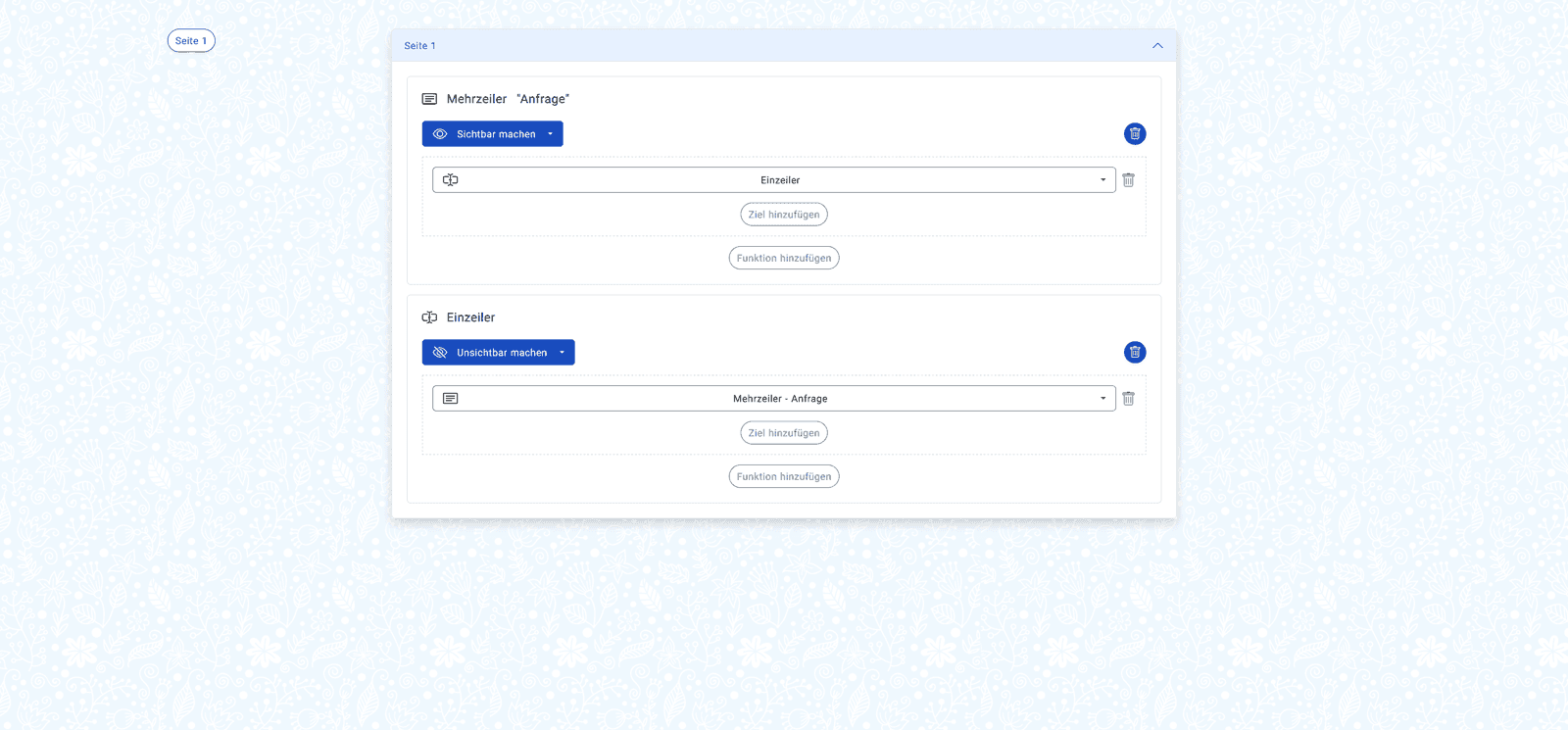Remove the Einzeiler target with grey trash icon
This screenshot has height=730, width=1568.
point(1129,180)
